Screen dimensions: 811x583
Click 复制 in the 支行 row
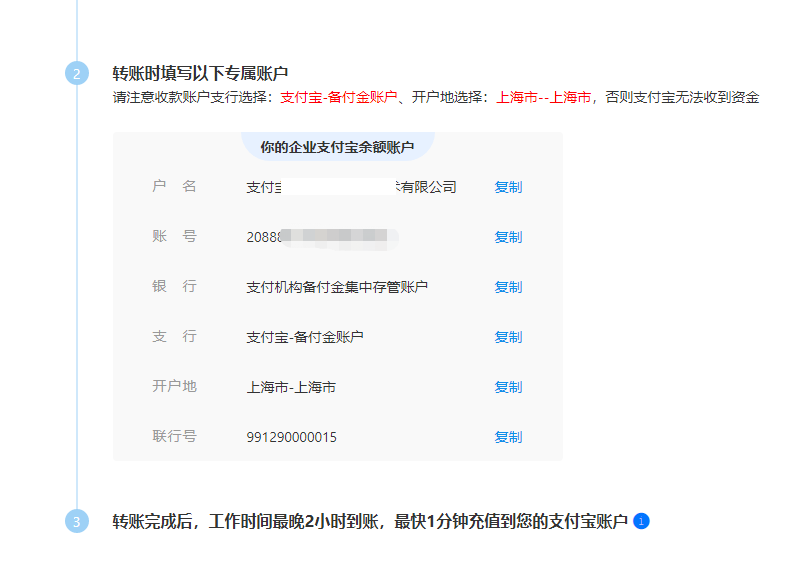(x=508, y=337)
